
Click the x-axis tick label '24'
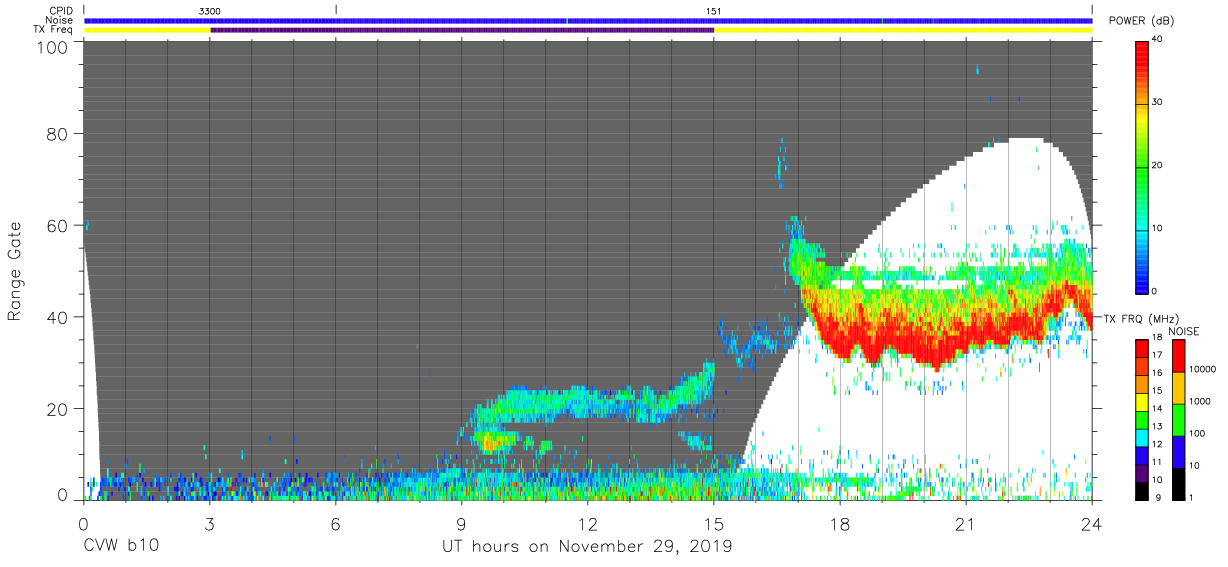1092,524
